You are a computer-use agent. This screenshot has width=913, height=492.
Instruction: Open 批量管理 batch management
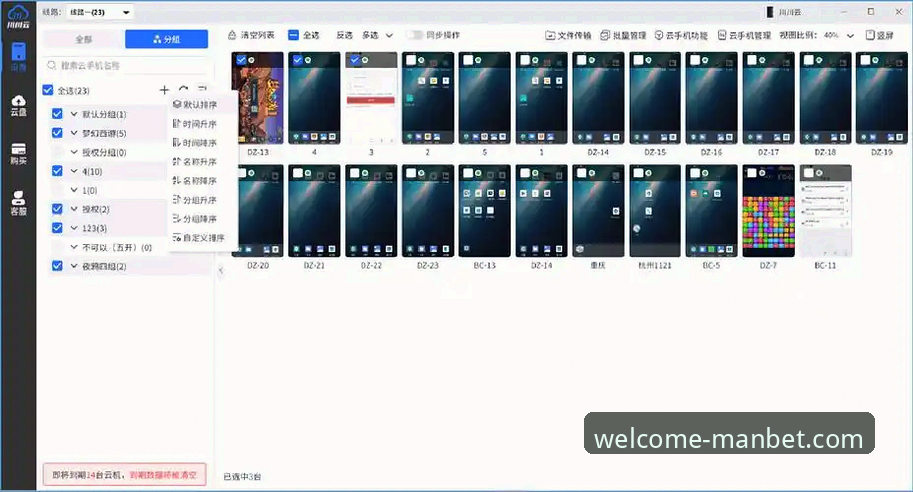tap(623, 35)
